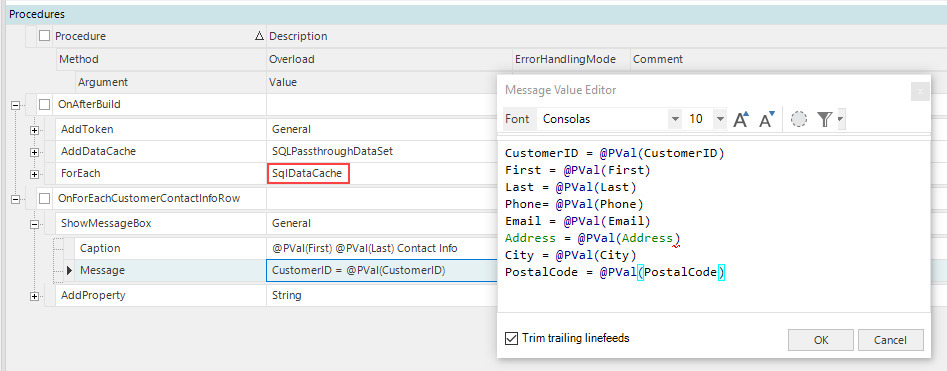Click the ErrorHandlingMode column header
The height and width of the screenshot is (371, 947).
(571, 59)
